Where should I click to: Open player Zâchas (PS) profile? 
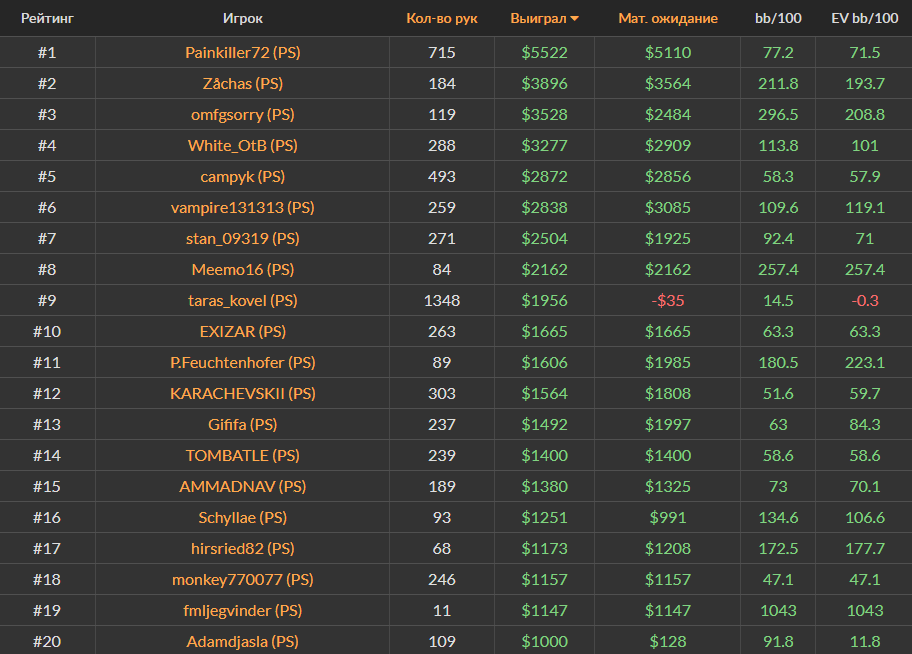click(242, 83)
